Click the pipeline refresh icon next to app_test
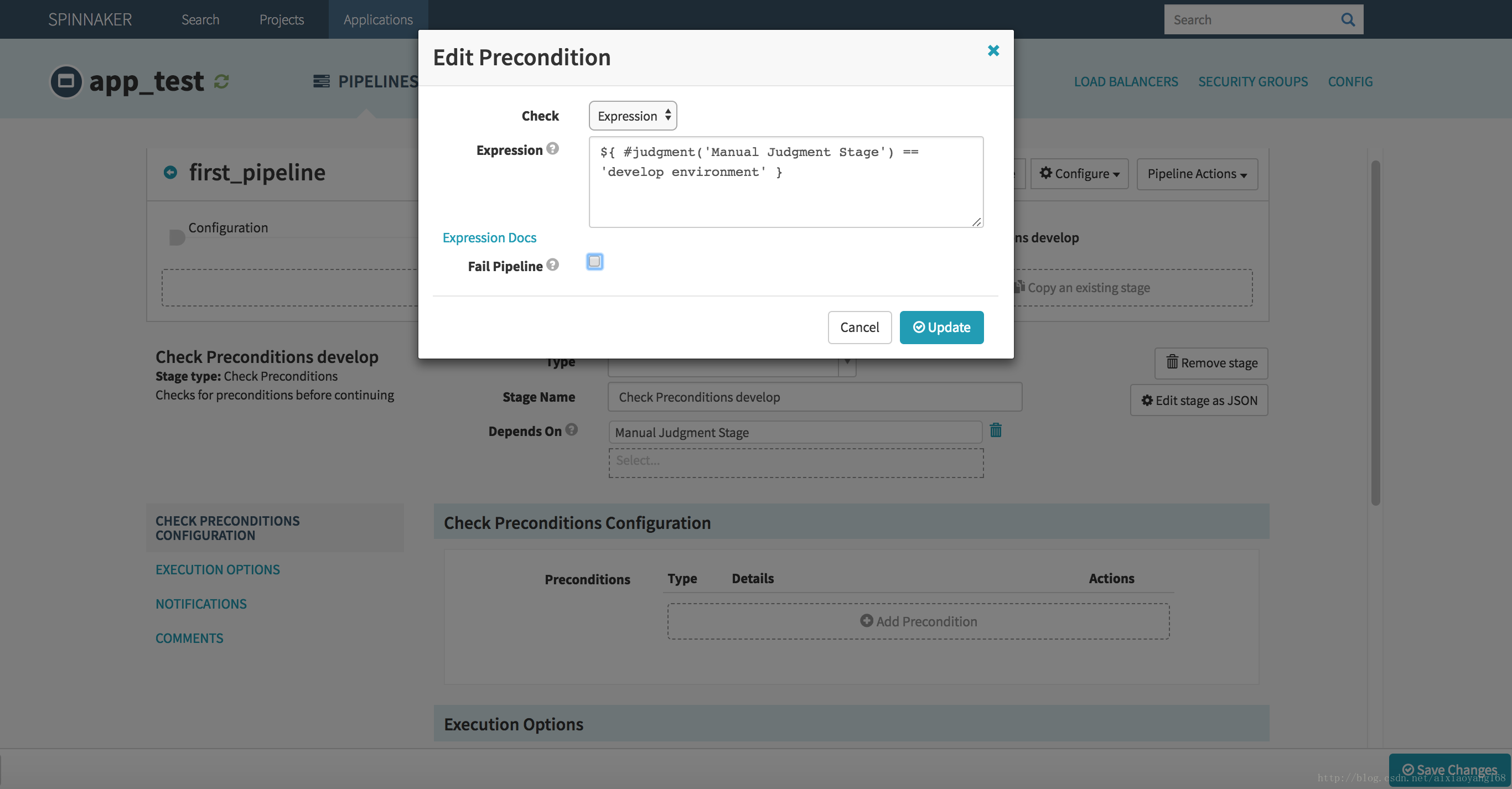1512x789 pixels. [x=221, y=81]
